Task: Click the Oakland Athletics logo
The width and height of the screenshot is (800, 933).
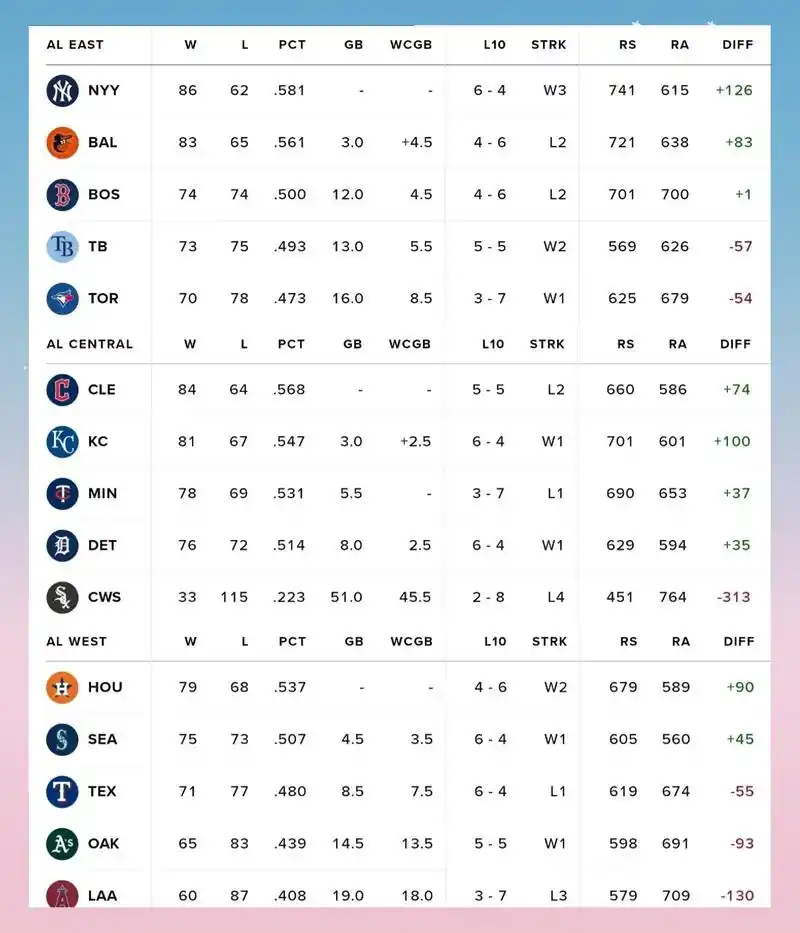Action: tap(62, 844)
